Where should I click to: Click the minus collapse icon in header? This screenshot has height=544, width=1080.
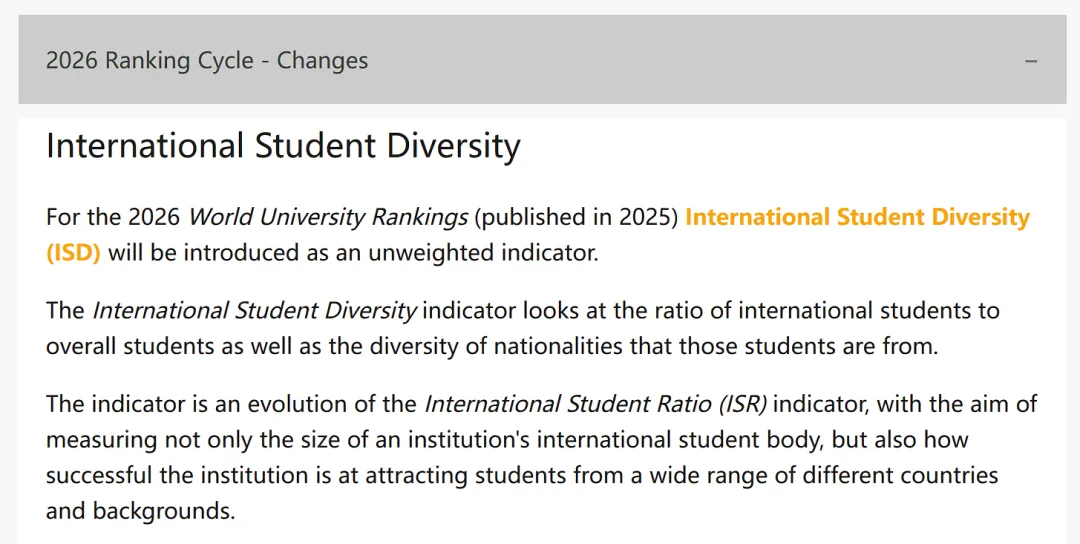click(x=1031, y=61)
